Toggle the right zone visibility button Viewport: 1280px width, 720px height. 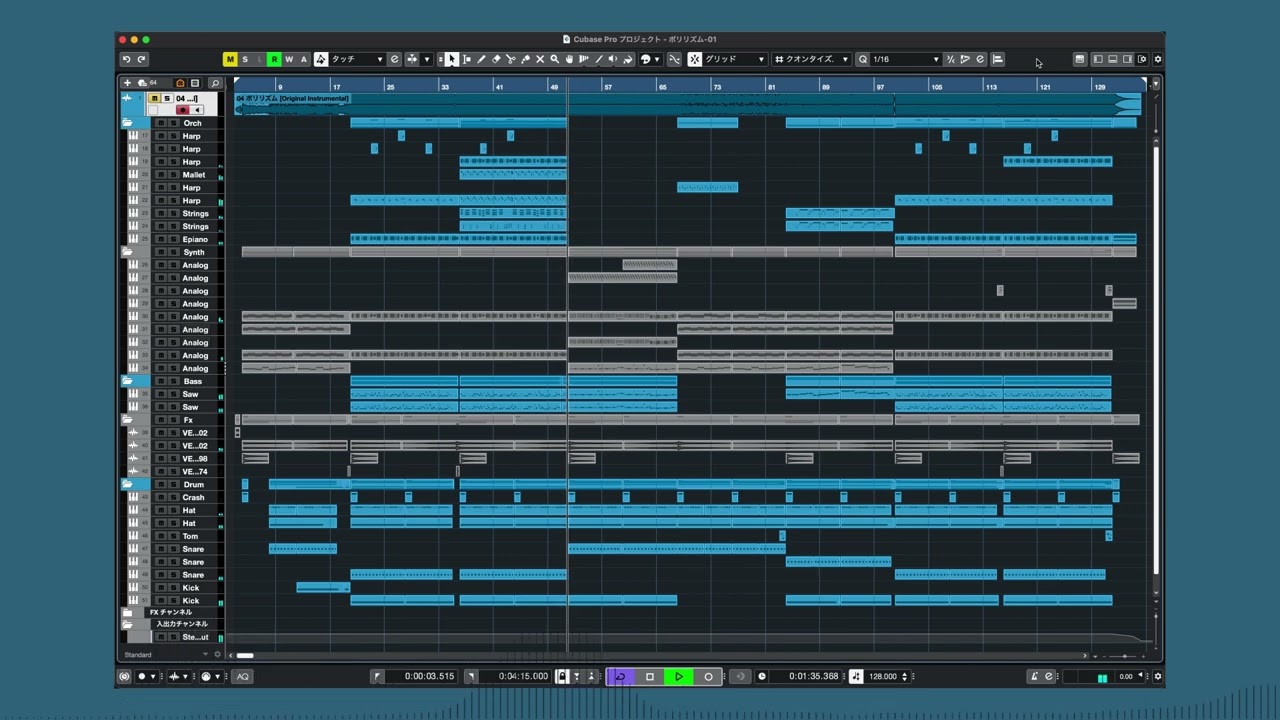point(1128,59)
